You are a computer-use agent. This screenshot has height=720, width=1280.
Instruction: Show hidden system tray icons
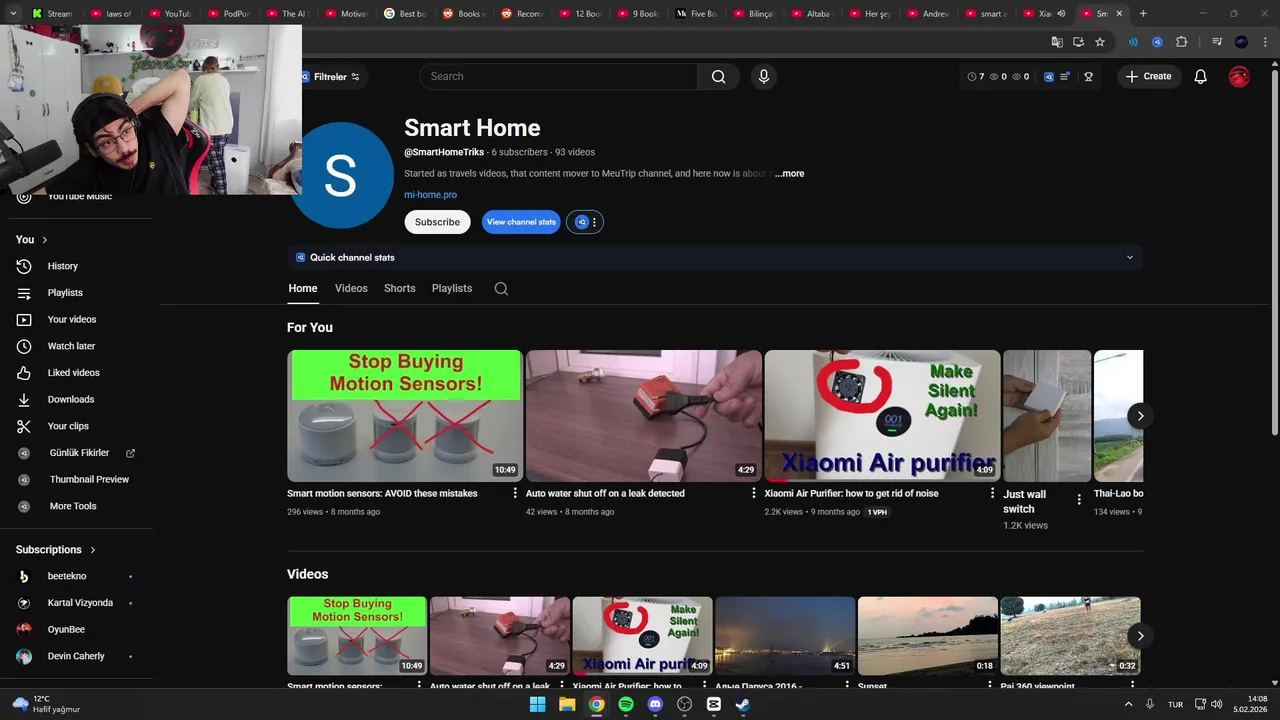pos(1128,704)
